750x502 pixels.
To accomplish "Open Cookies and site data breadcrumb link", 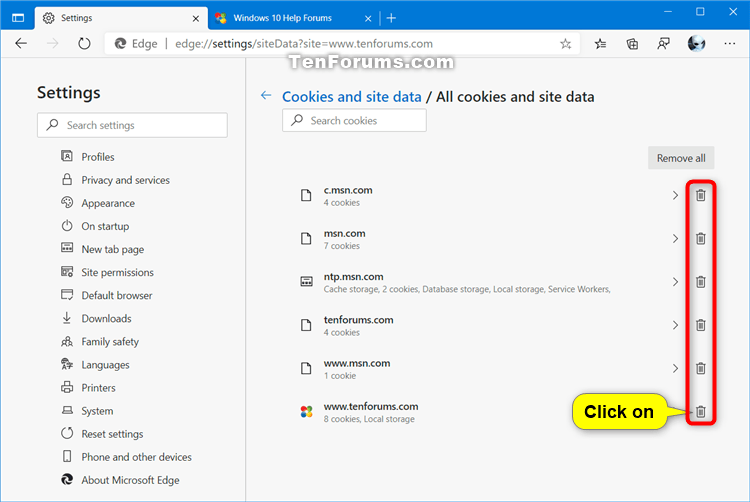I will click(x=352, y=97).
